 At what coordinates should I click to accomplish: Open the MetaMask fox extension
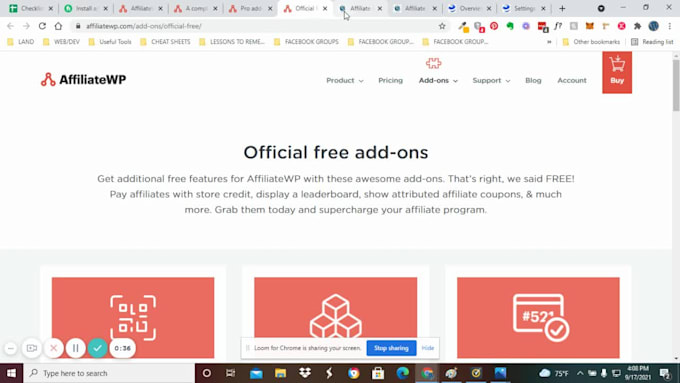pyautogui.click(x=589, y=26)
